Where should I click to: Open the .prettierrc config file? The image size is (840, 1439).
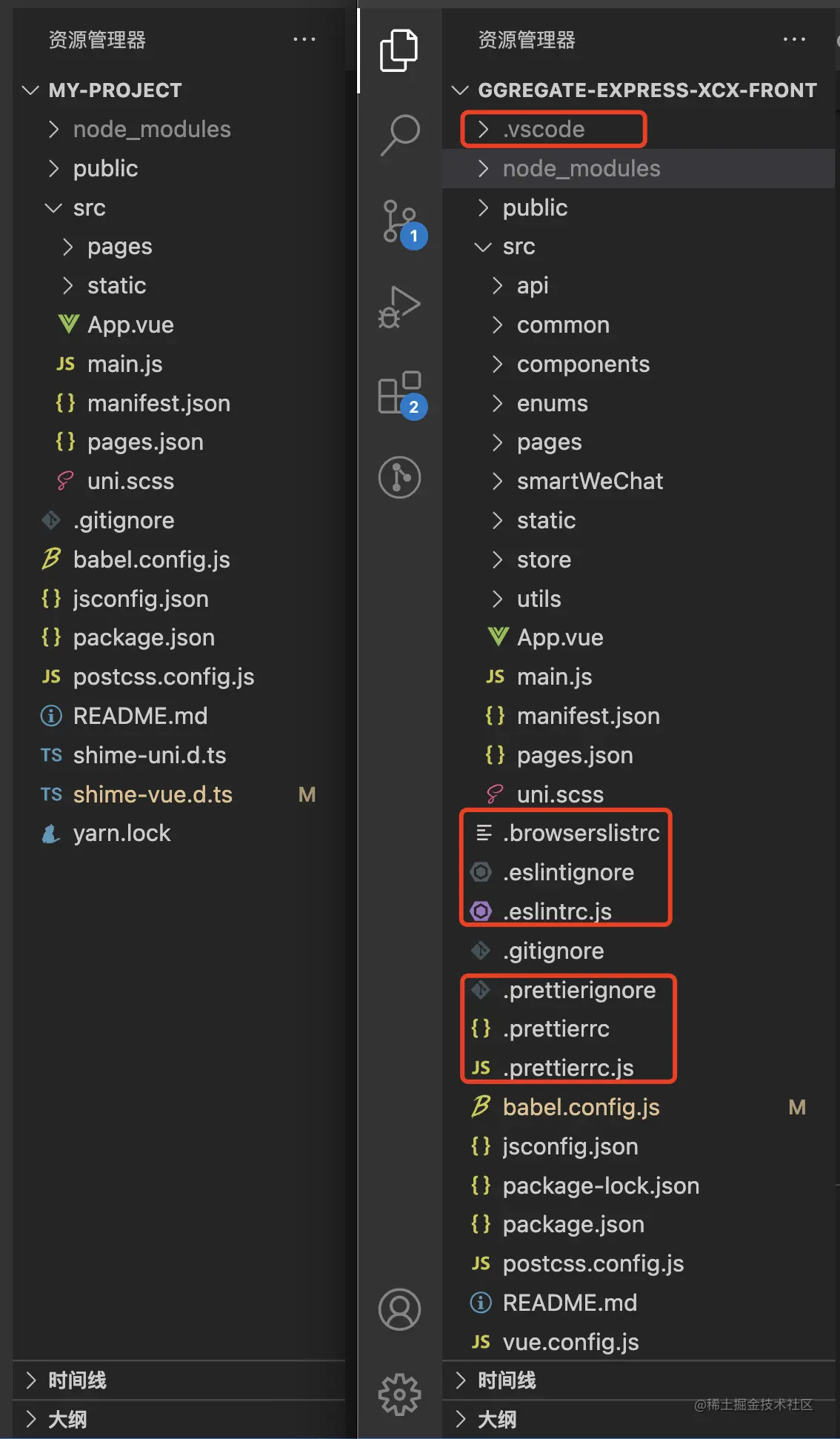556,1028
